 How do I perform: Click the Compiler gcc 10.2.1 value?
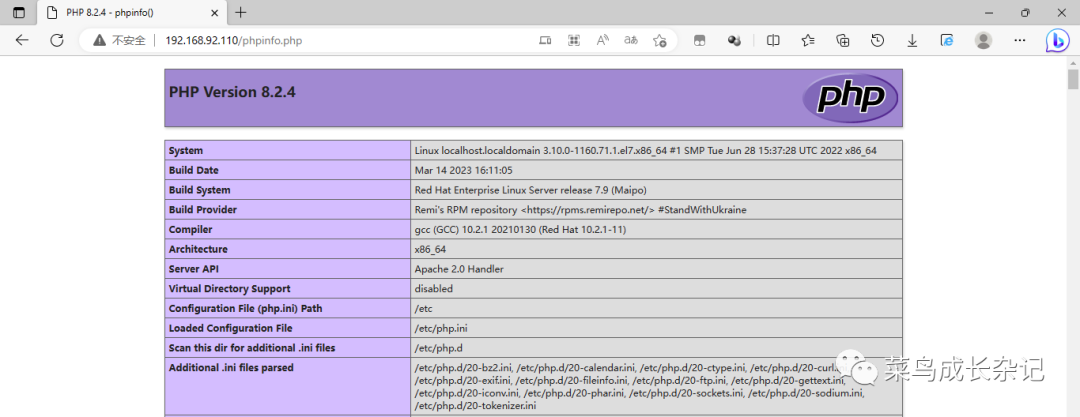click(x=520, y=230)
